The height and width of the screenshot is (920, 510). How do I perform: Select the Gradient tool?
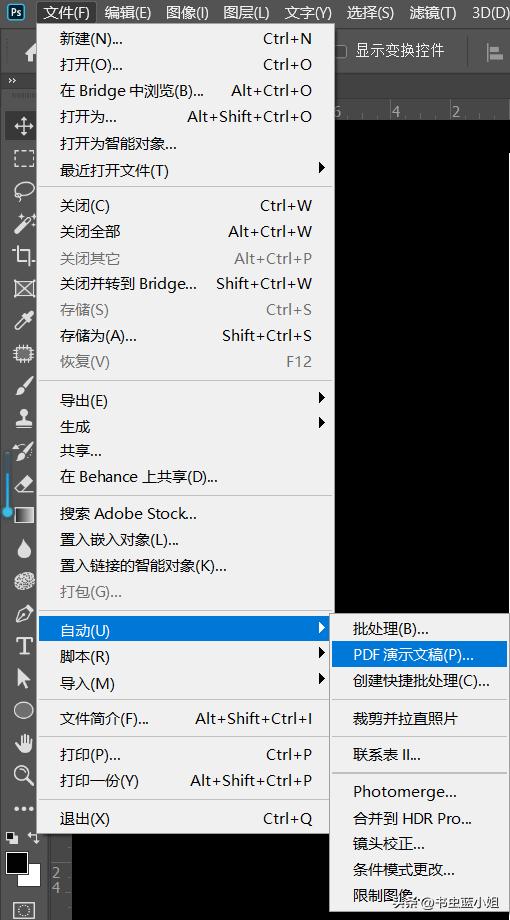[23, 516]
